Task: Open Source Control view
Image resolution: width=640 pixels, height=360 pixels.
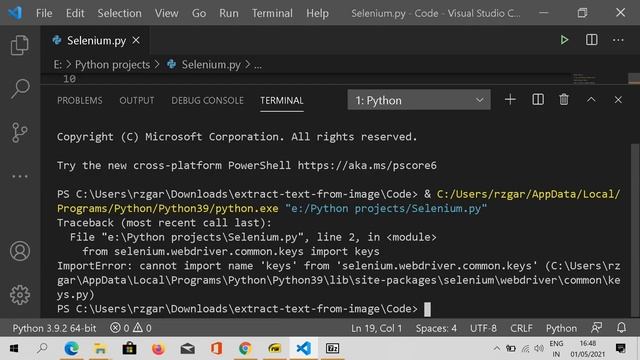Action: [x=20, y=133]
